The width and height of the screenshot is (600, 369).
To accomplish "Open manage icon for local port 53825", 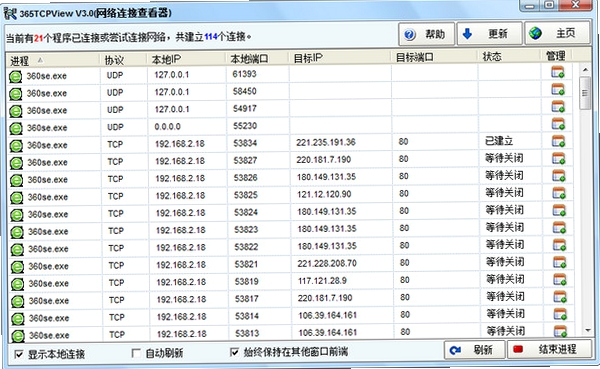I will coord(559,193).
